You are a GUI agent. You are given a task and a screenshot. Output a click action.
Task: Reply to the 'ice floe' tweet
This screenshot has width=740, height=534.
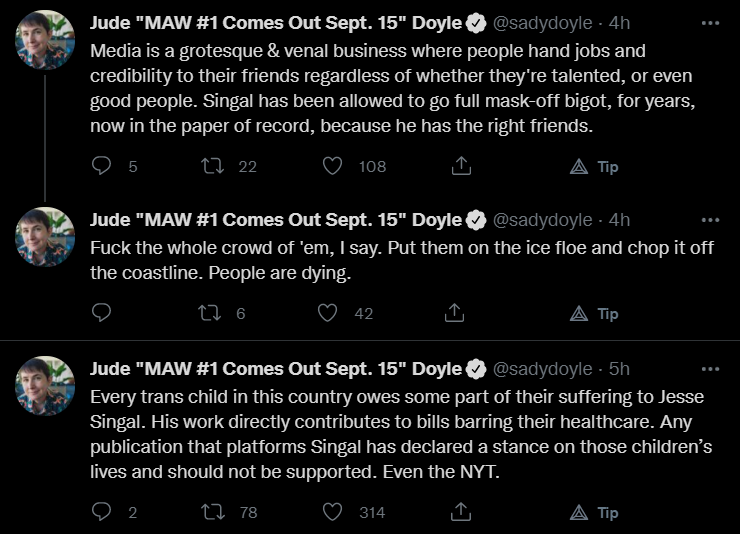[102, 313]
